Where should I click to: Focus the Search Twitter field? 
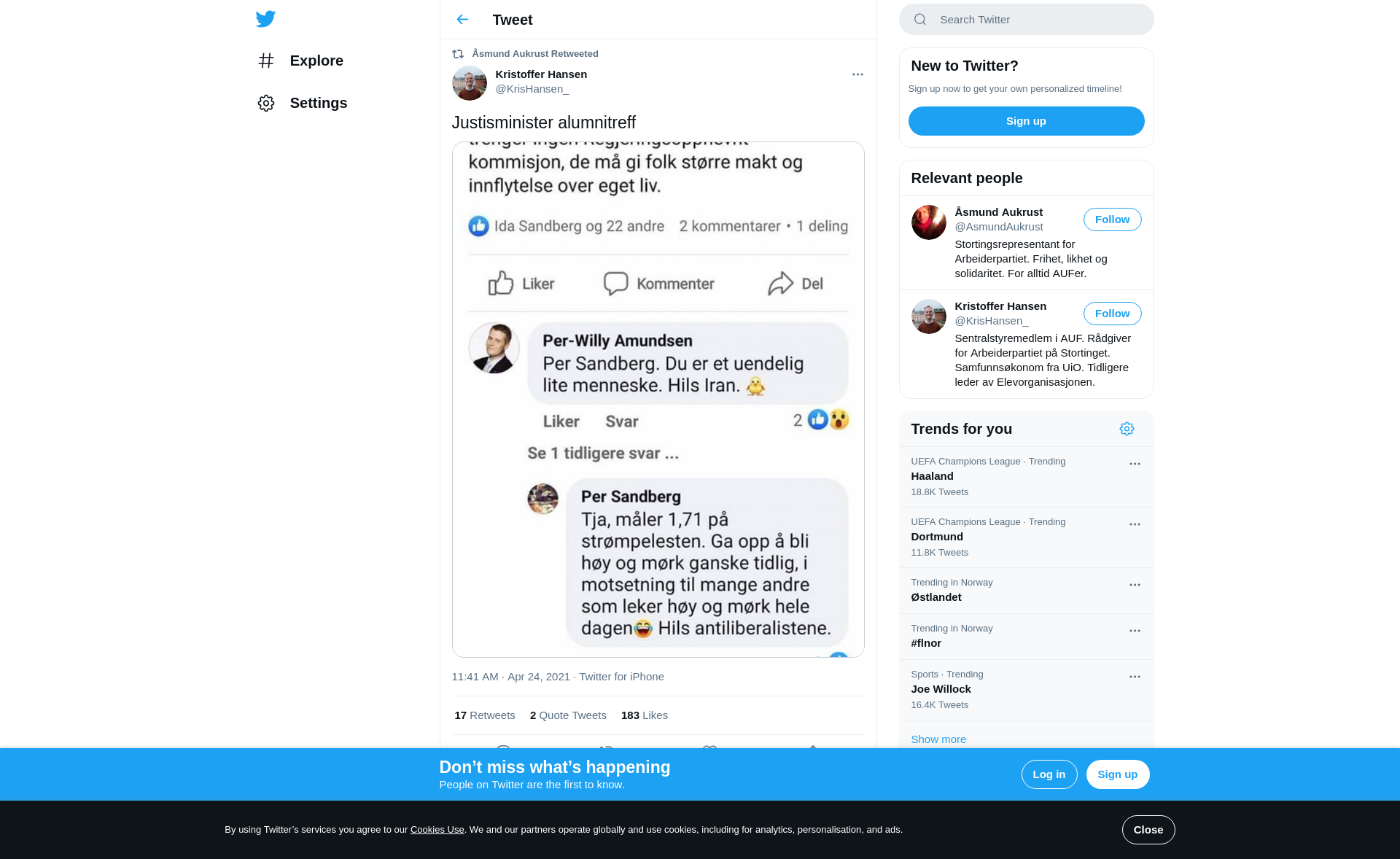pyautogui.click(x=1026, y=20)
